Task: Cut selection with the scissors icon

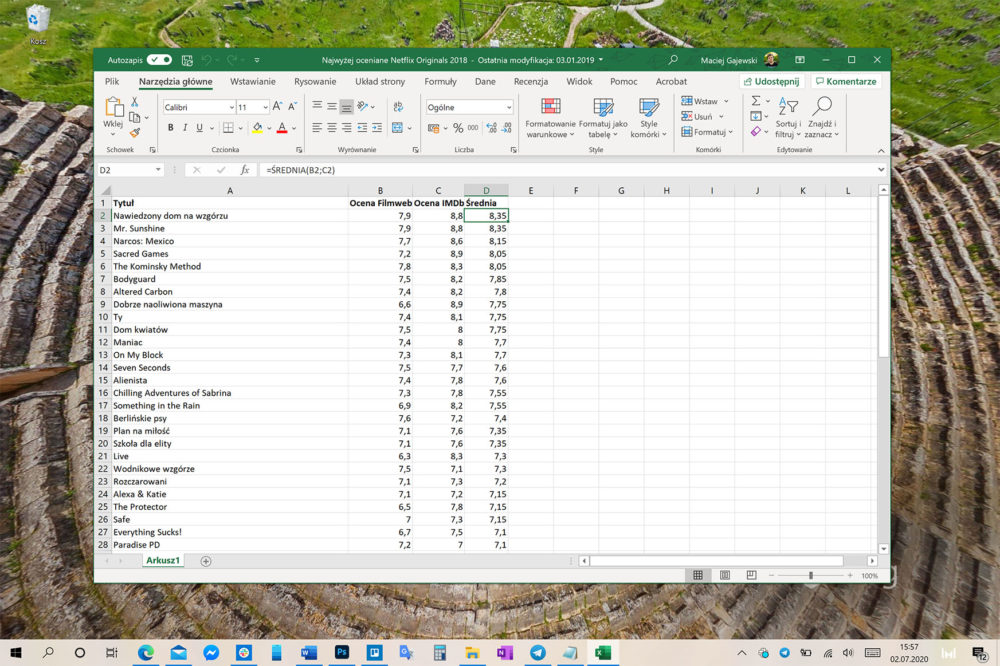Action: (135, 102)
